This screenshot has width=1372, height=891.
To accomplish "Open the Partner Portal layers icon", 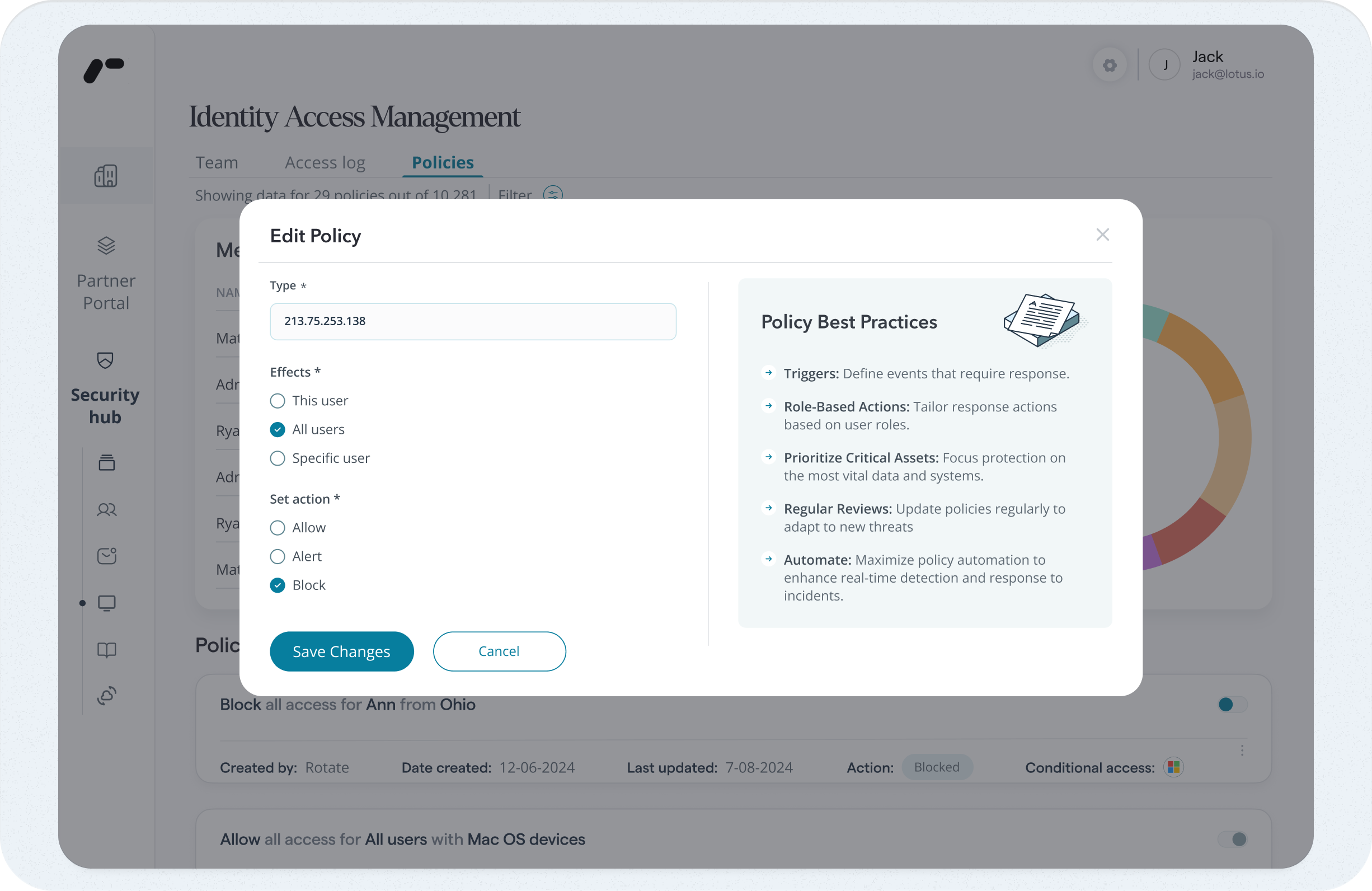I will (x=106, y=246).
